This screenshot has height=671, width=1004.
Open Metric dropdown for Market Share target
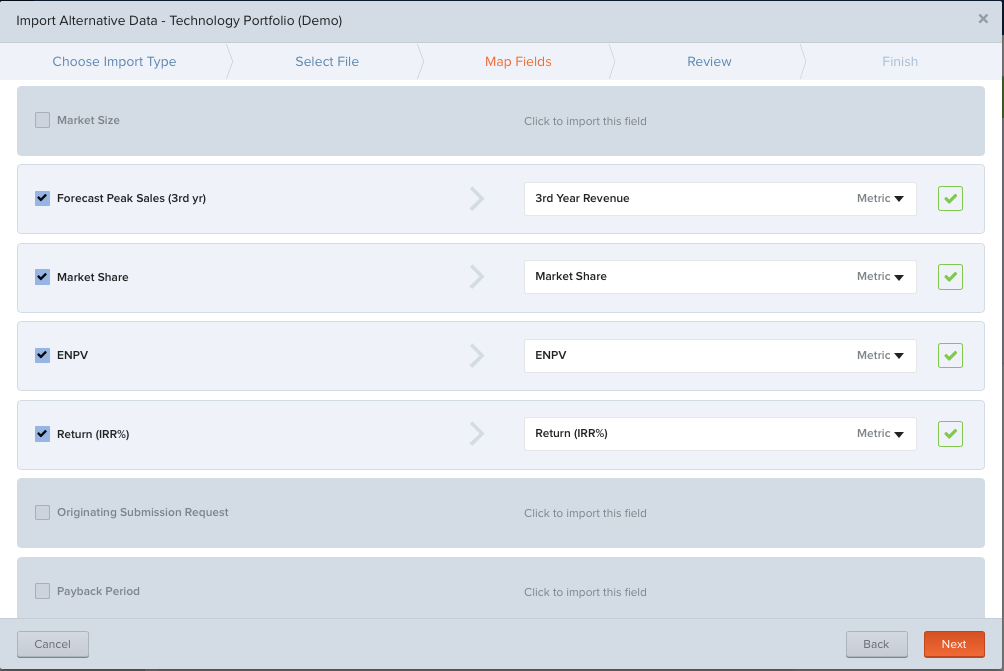[x=880, y=277]
